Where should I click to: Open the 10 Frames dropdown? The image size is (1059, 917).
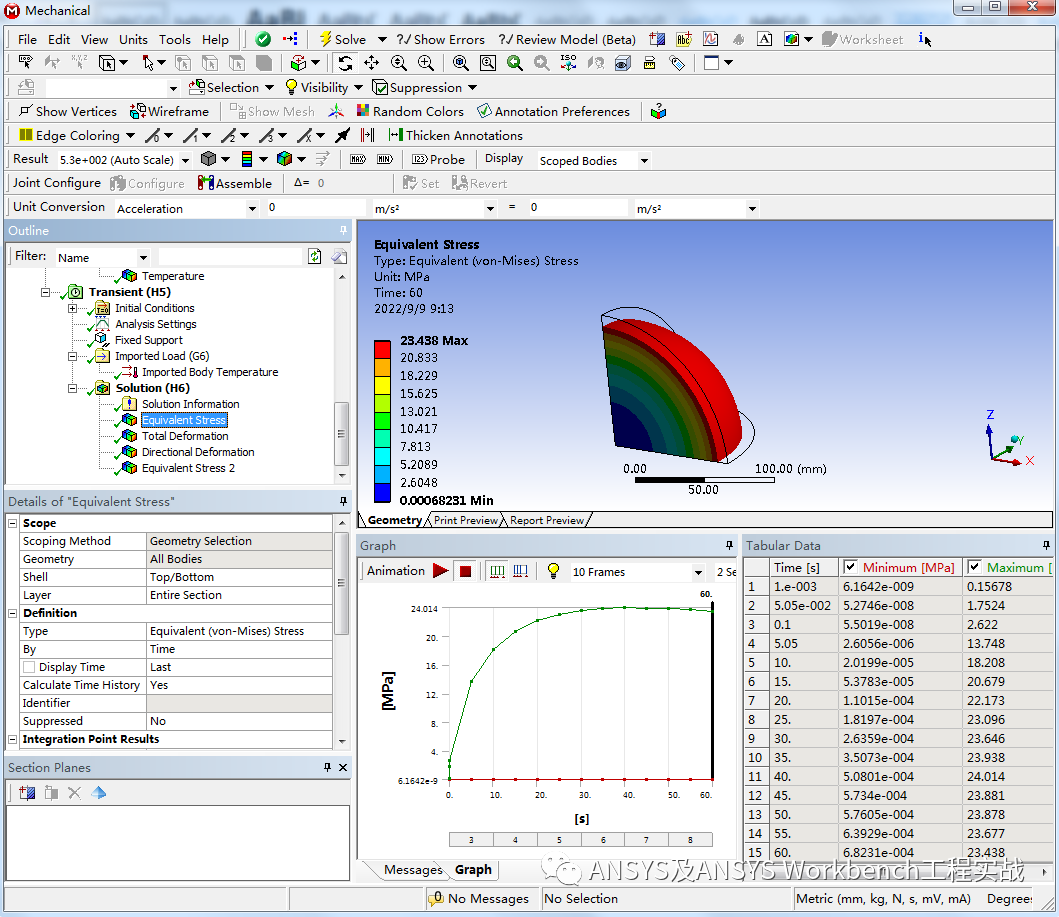click(698, 572)
